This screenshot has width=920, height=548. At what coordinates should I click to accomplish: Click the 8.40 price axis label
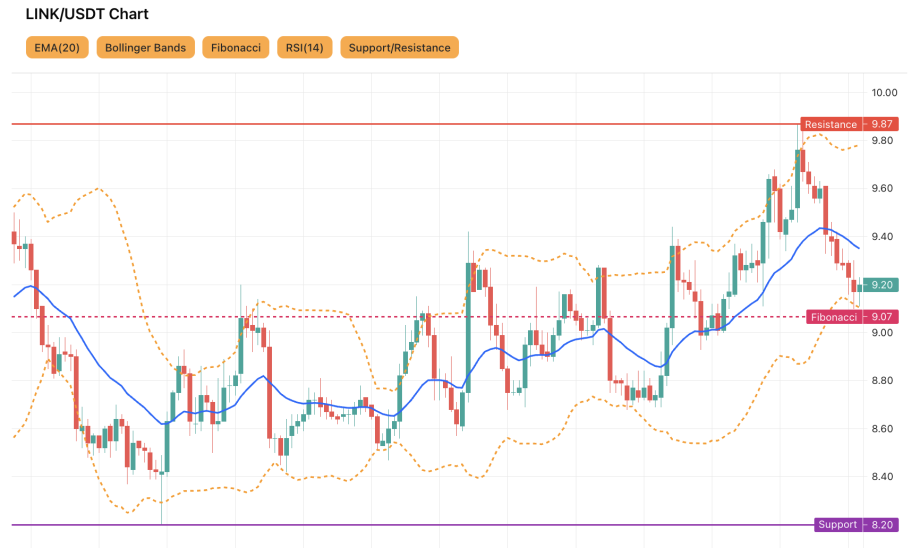click(882, 477)
